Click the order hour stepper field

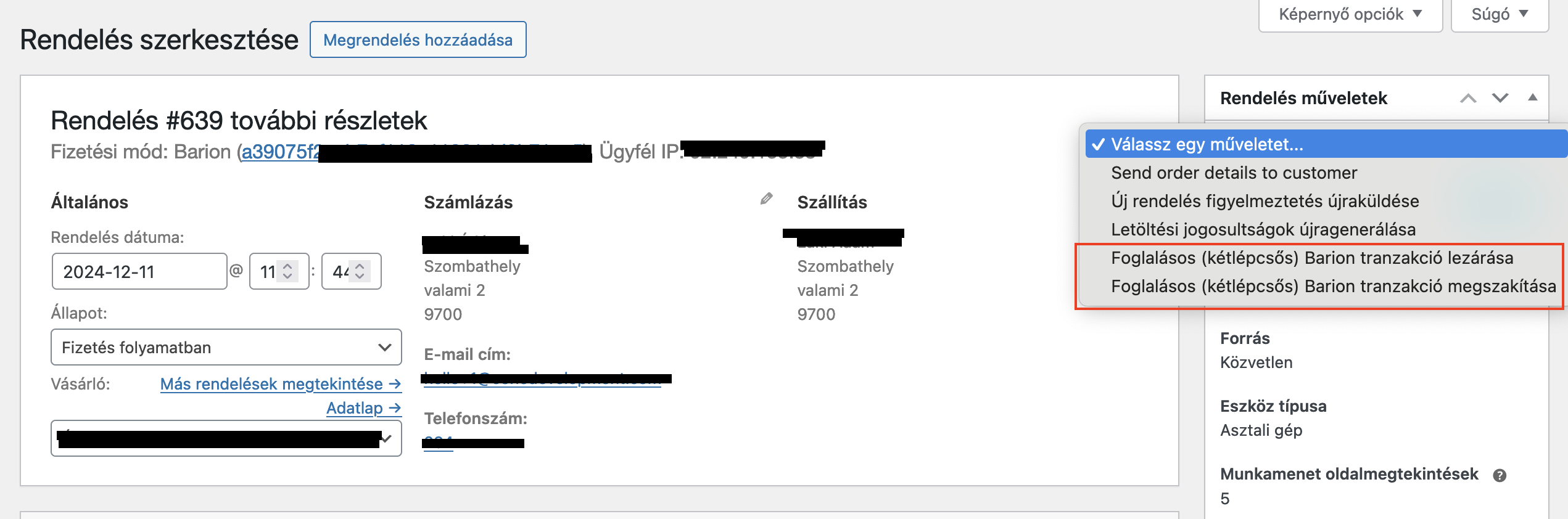point(279,271)
